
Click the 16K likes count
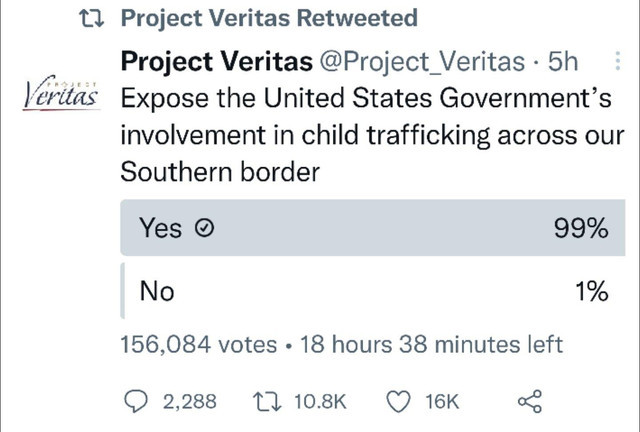tap(442, 402)
